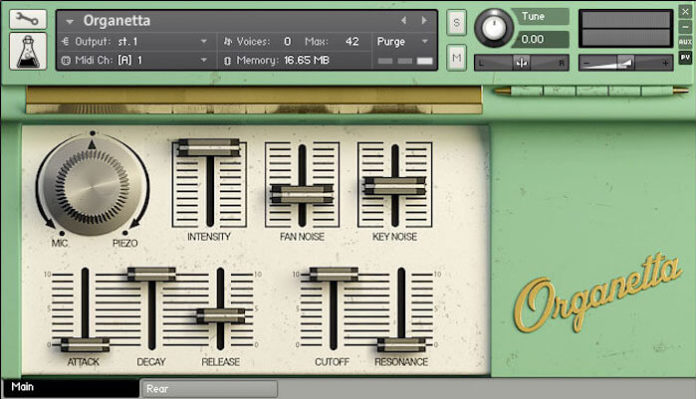The height and width of the screenshot is (399, 696).
Task: Click the FAN NOISE fader handle
Action: pos(302,194)
